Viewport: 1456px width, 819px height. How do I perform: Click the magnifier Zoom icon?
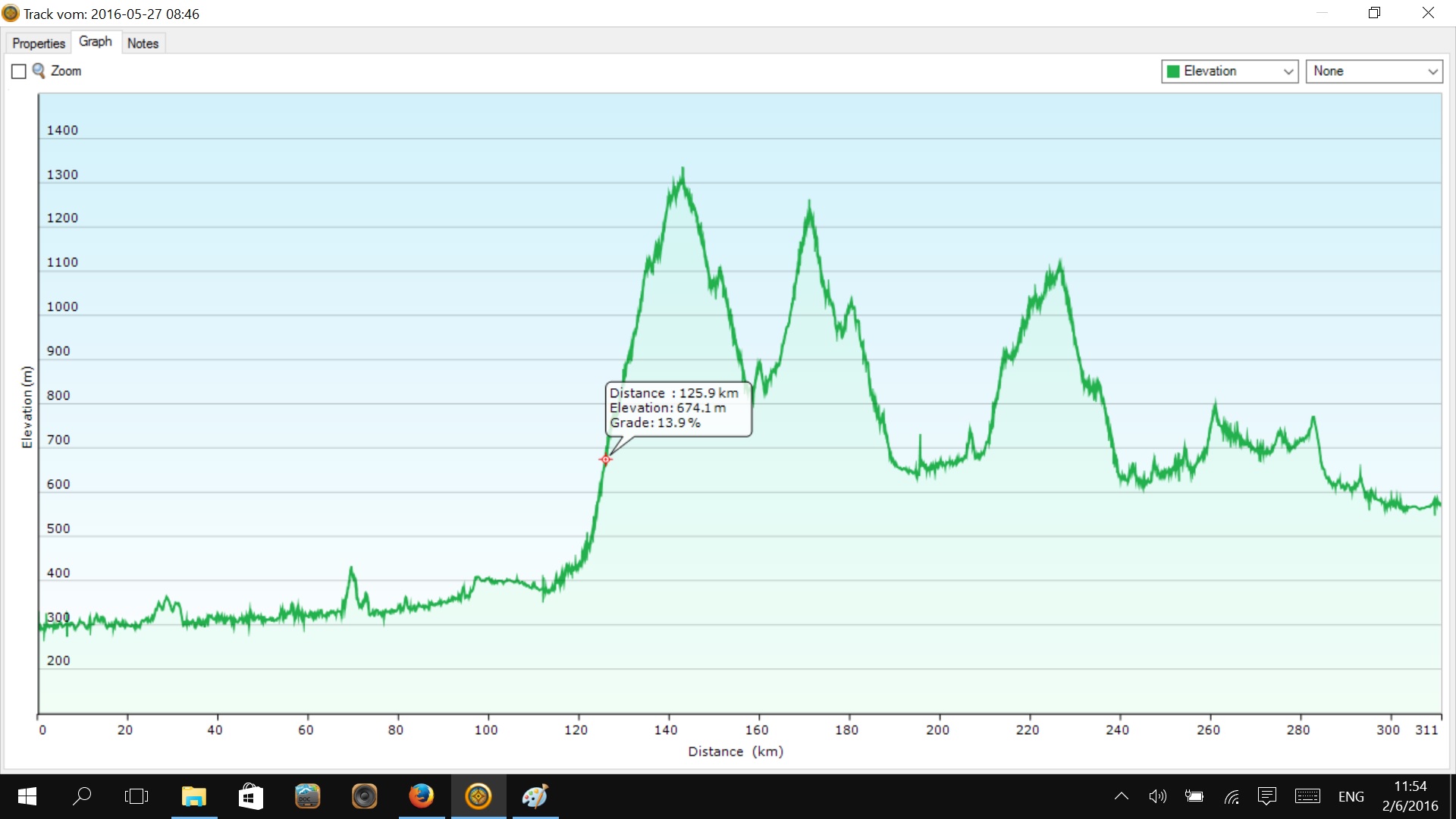38,71
